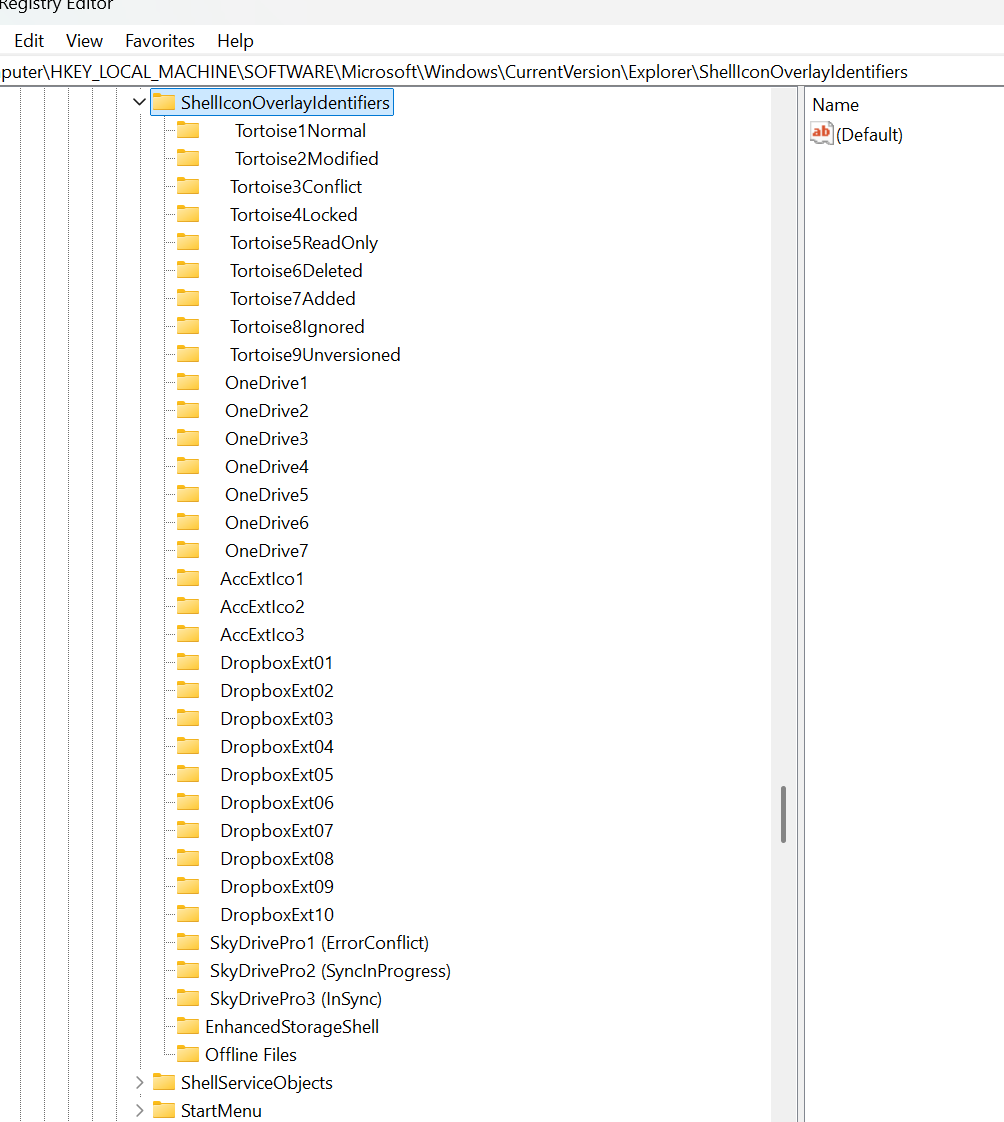This screenshot has width=1004, height=1122.
Task: Click the Offline Files folder icon
Action: click(188, 1055)
